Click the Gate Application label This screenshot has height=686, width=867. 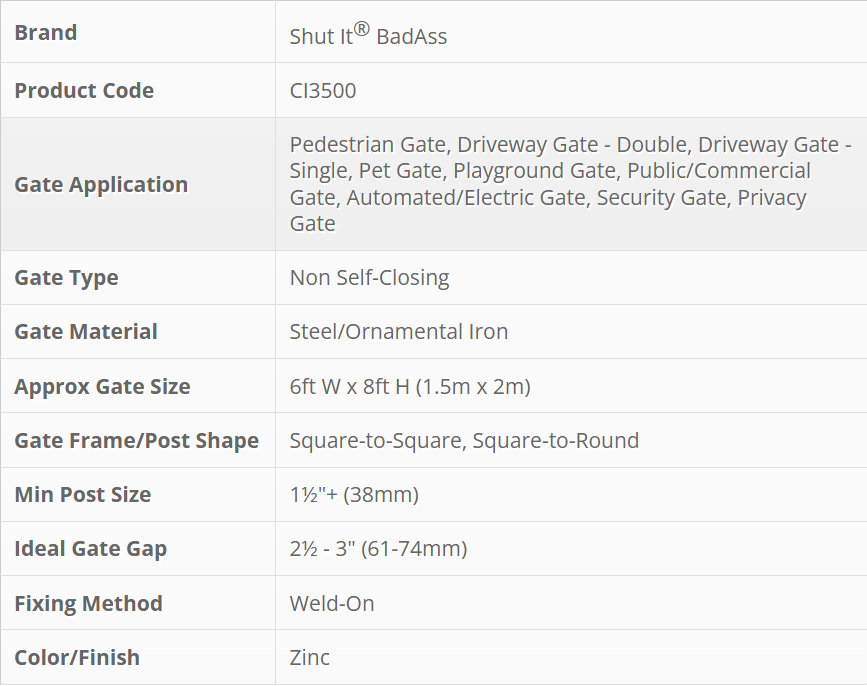coord(101,184)
